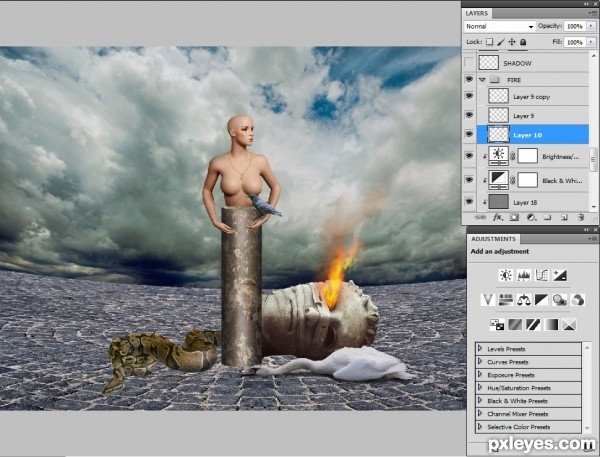Hide the FIRE group
Screen dimensions: 600x457
pyautogui.click(x=469, y=80)
